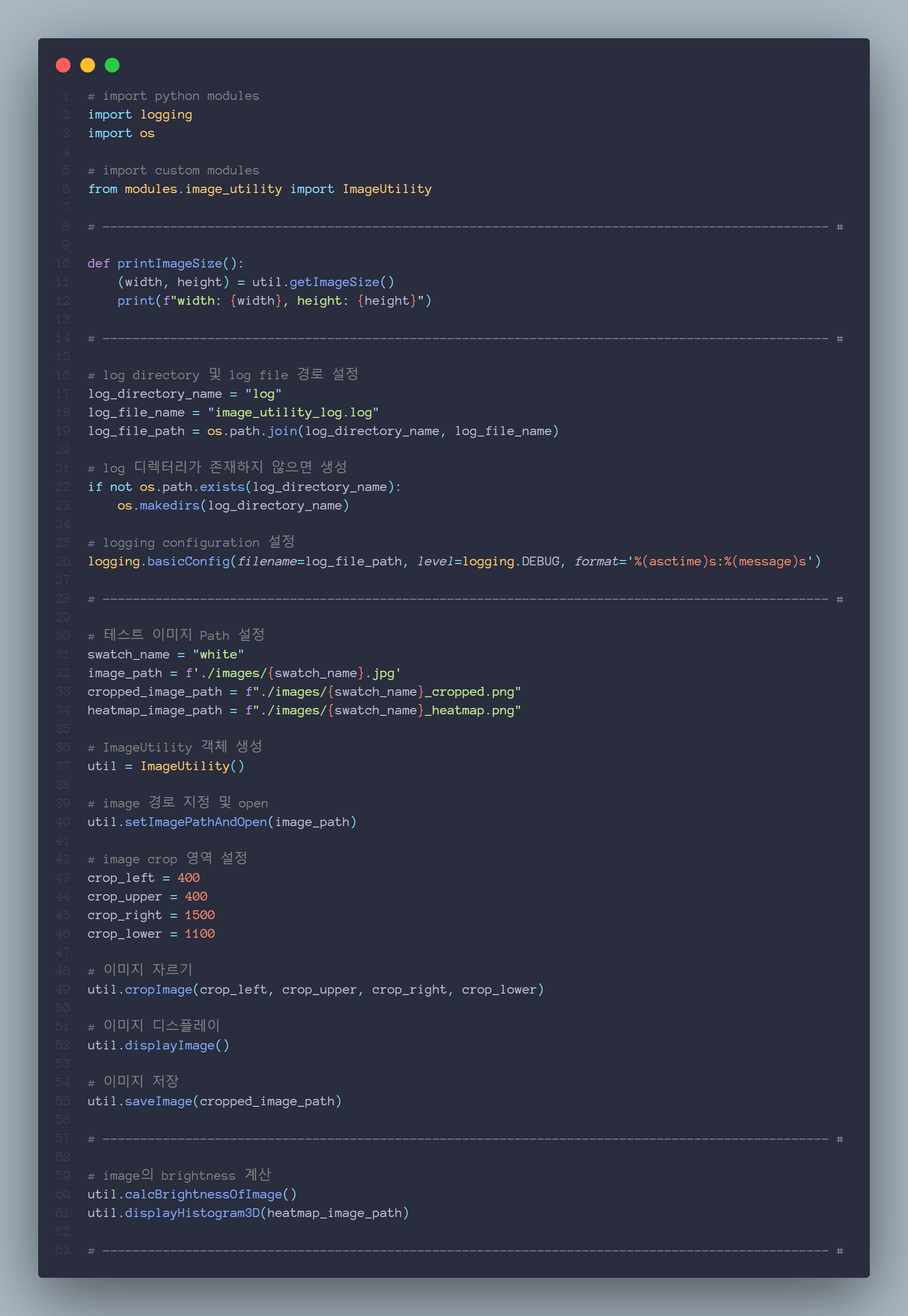Click 'util.setImagePathAndOpen(image_path)' line
This screenshot has height=1316, width=908.
tap(222, 822)
